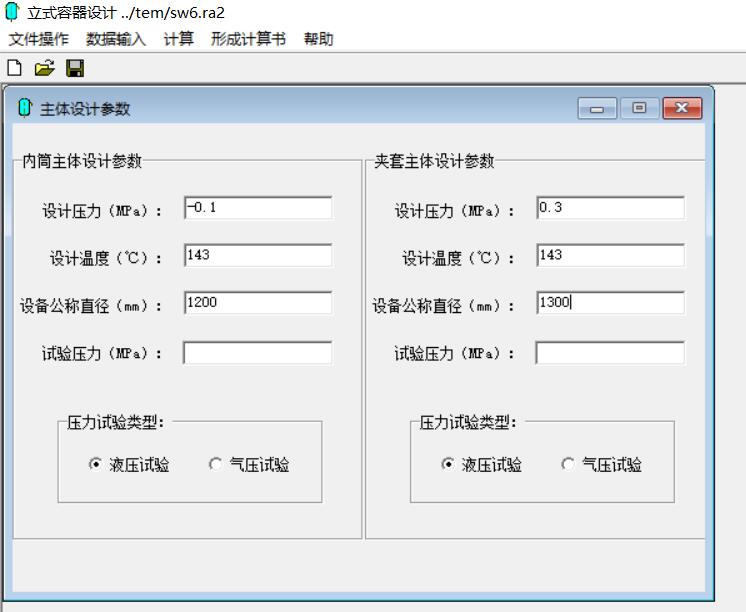This screenshot has height=612, width=746.
Task: Open the 文件操作 menu
Action: [39, 39]
